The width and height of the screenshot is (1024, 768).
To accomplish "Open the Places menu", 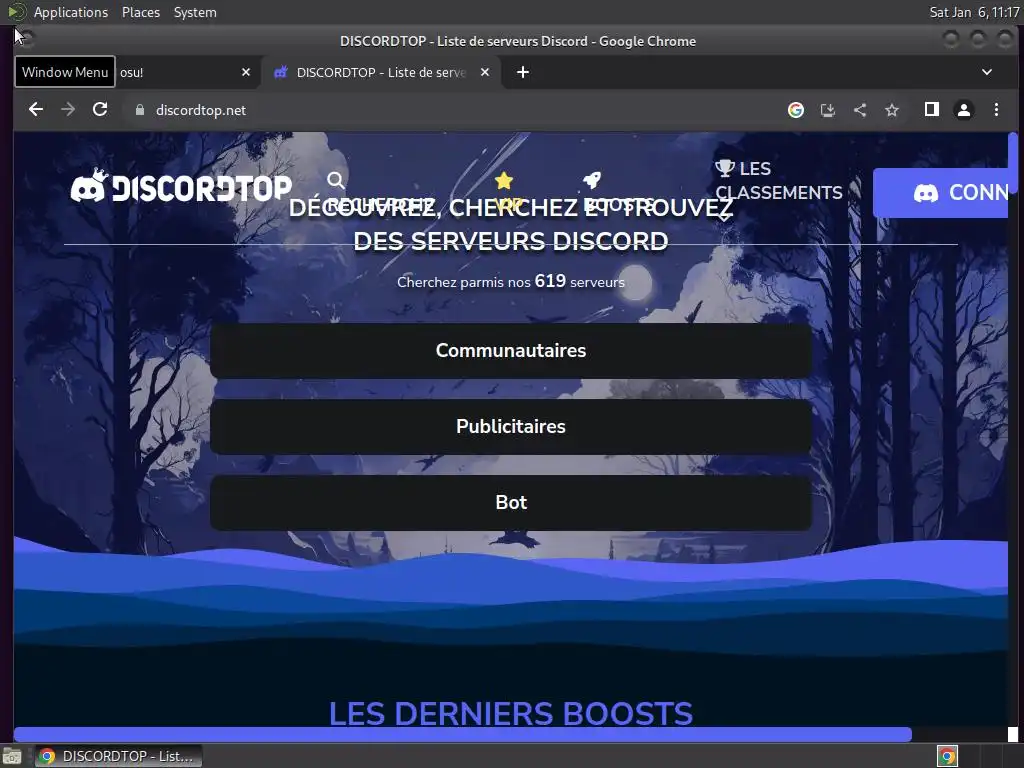I will point(140,12).
